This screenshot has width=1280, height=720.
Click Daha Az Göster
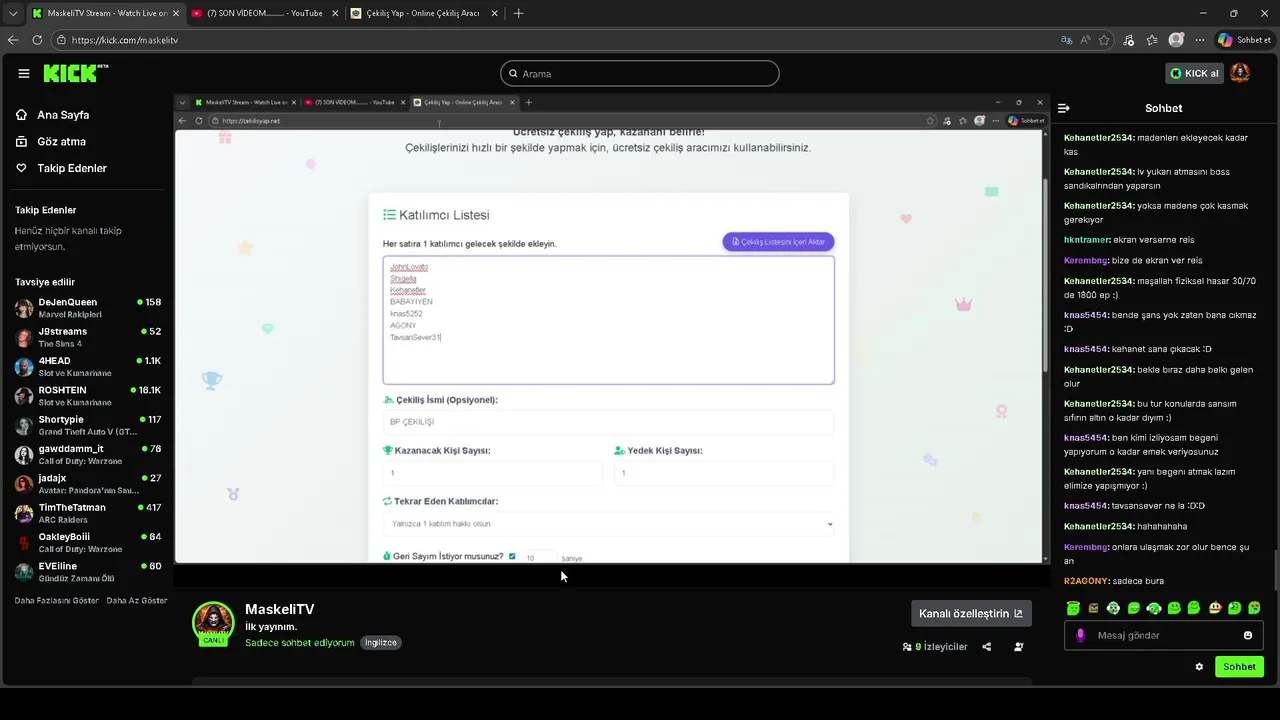pyautogui.click(x=137, y=600)
